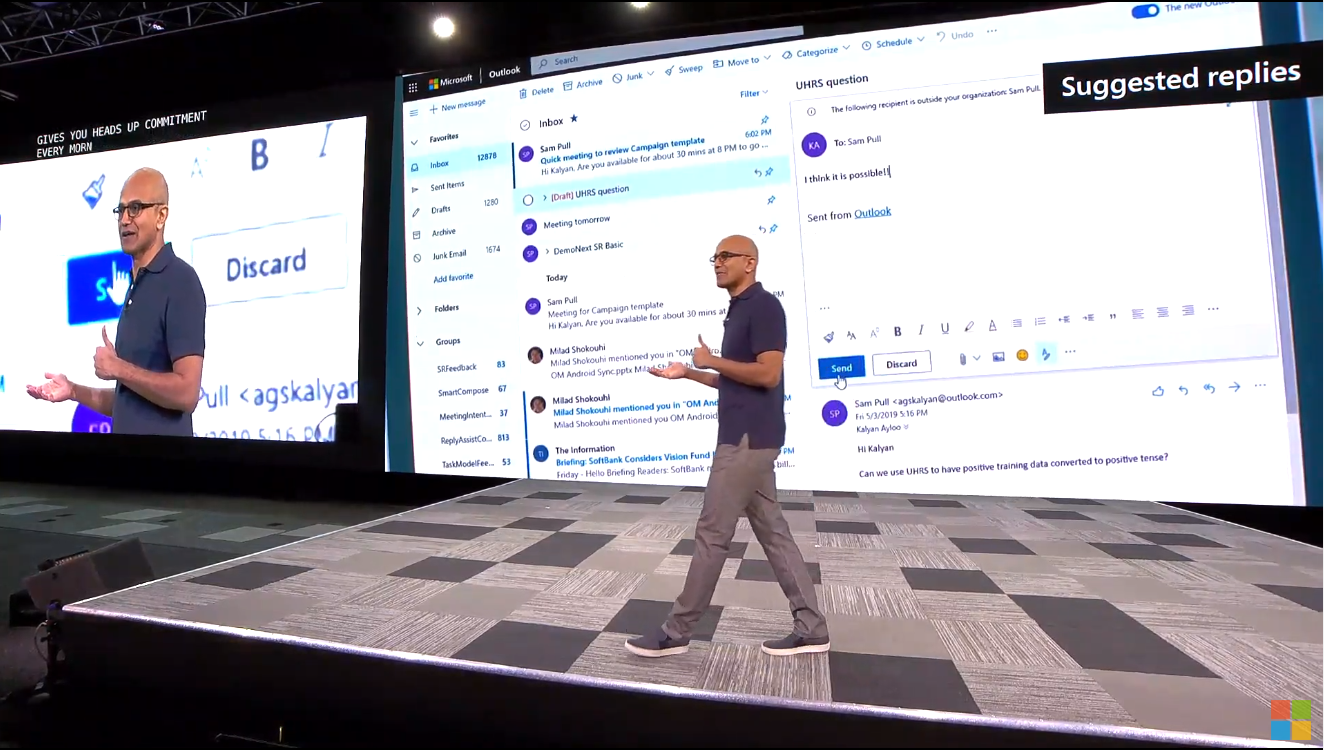This screenshot has height=750, width=1324.
Task: Expand the Draft UHRS question conversation
Action: (545, 198)
